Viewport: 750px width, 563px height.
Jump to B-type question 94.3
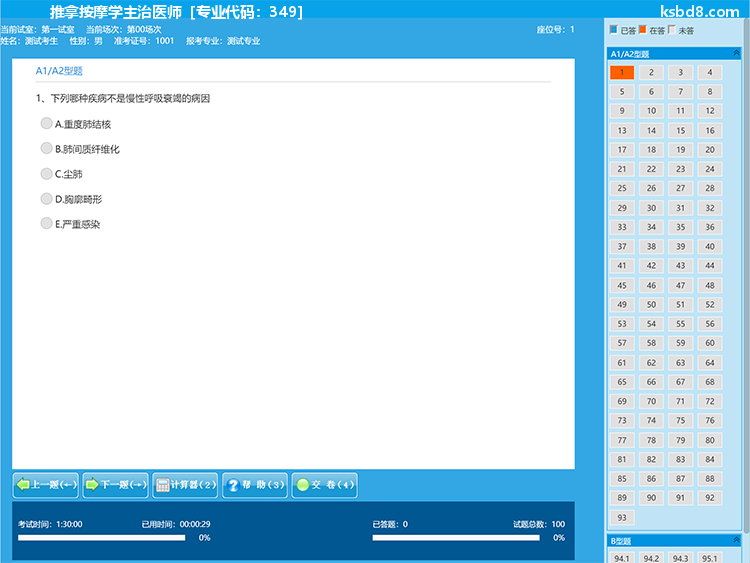click(680, 558)
